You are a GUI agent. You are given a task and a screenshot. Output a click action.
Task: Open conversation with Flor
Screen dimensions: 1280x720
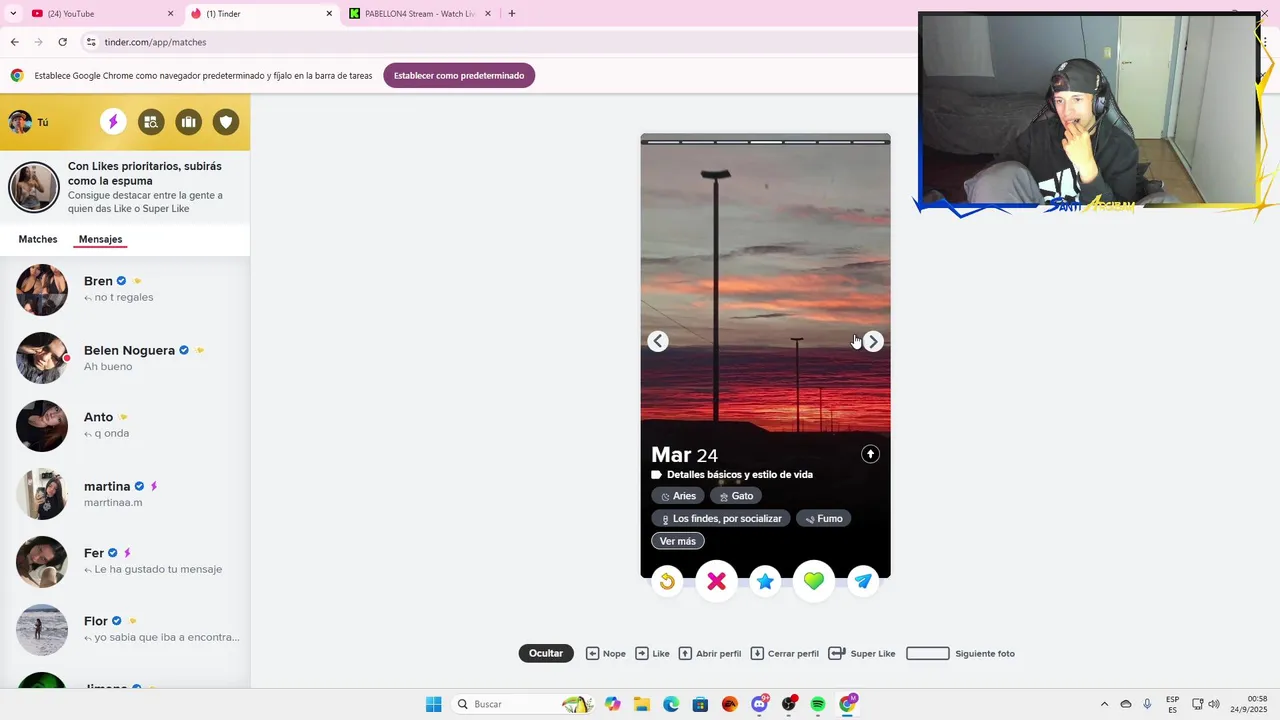pyautogui.click(x=125, y=629)
